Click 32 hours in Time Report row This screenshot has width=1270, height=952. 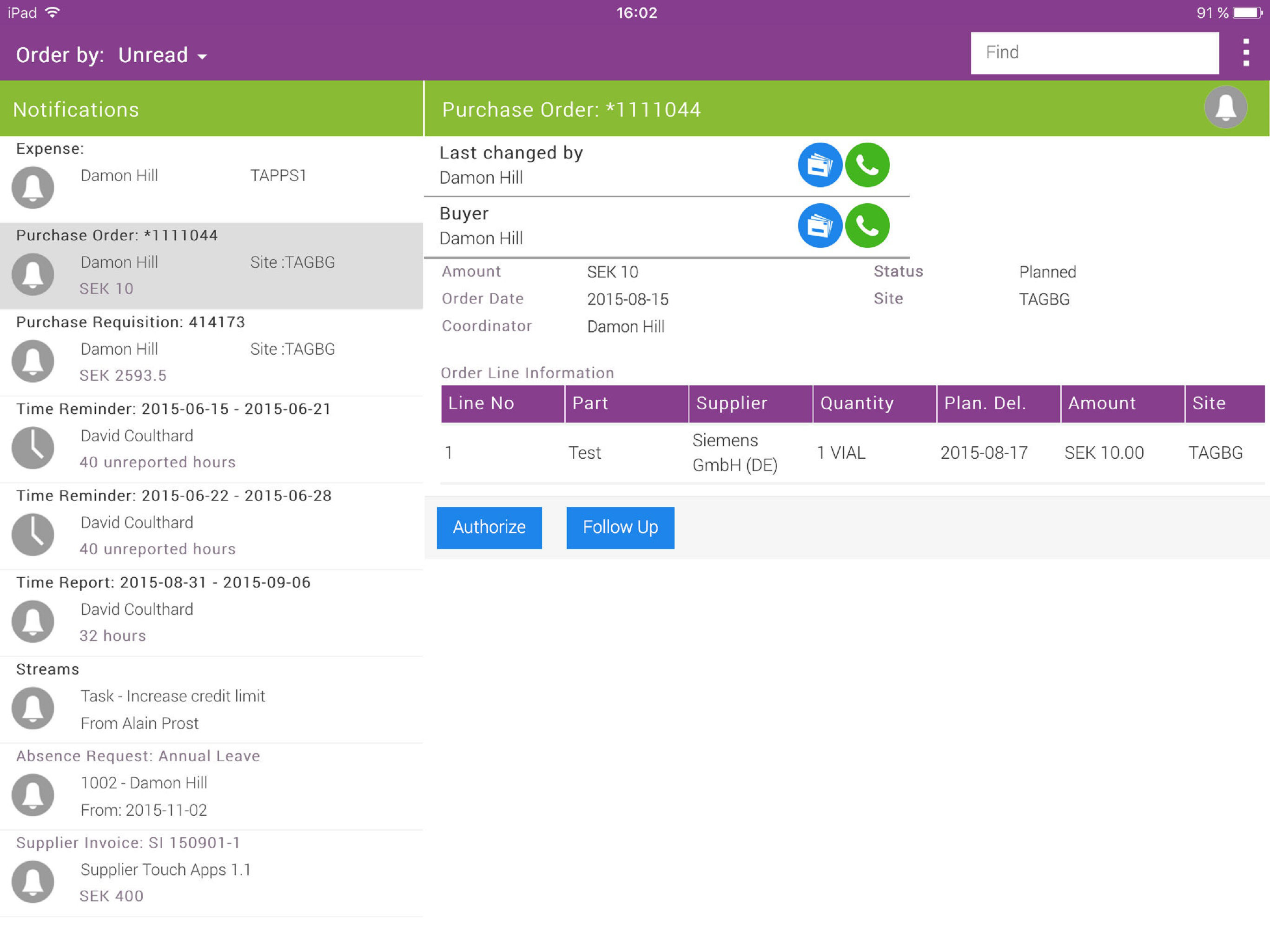tap(112, 635)
